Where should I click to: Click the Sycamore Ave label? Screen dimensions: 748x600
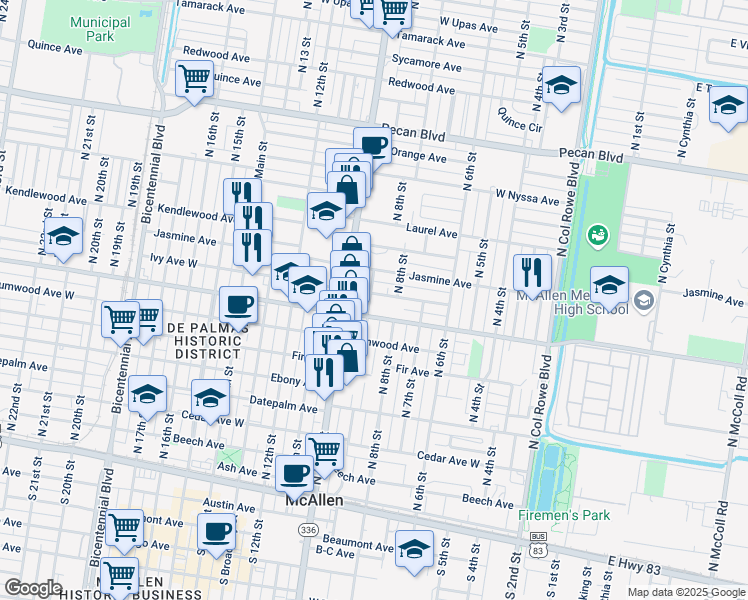coord(426,62)
